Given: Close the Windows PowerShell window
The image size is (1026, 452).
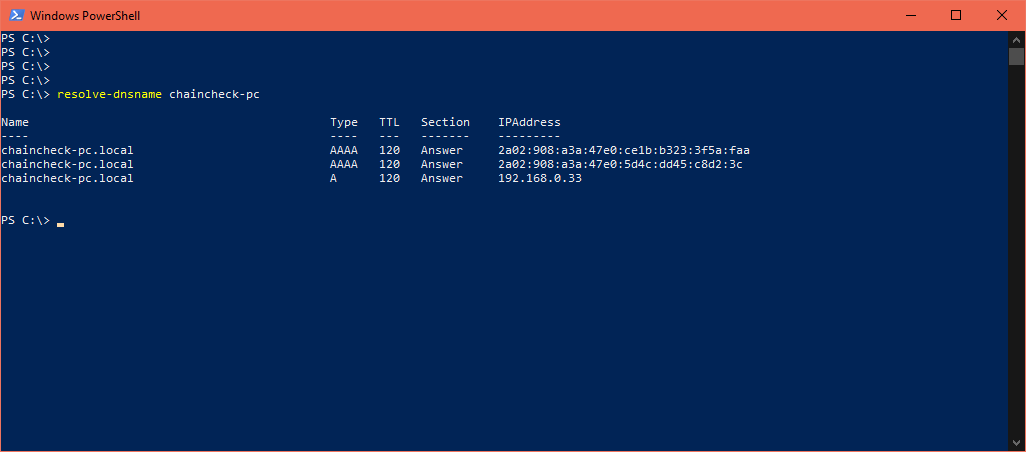Looking at the screenshot, I should pos(1002,16).
